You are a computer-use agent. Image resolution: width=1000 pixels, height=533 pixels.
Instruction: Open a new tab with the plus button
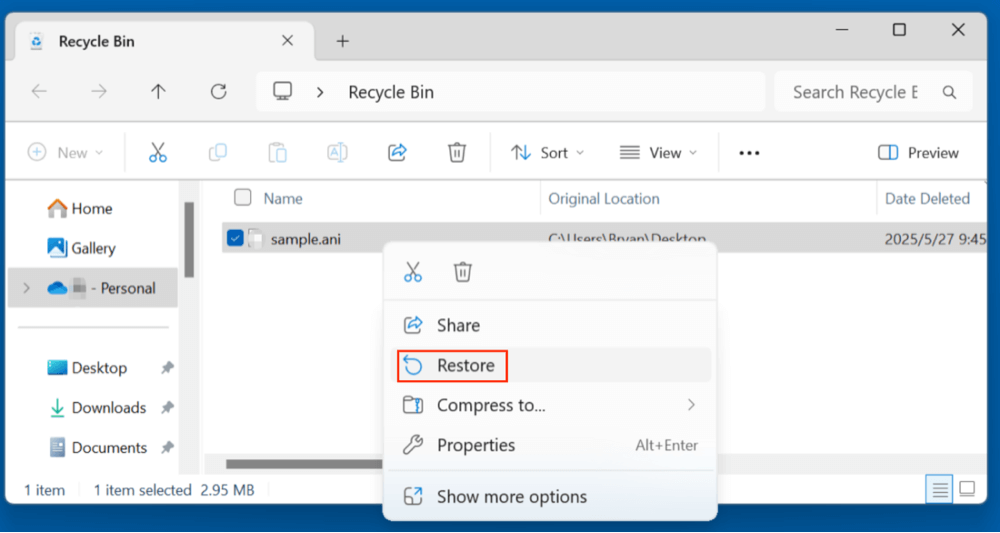342,41
